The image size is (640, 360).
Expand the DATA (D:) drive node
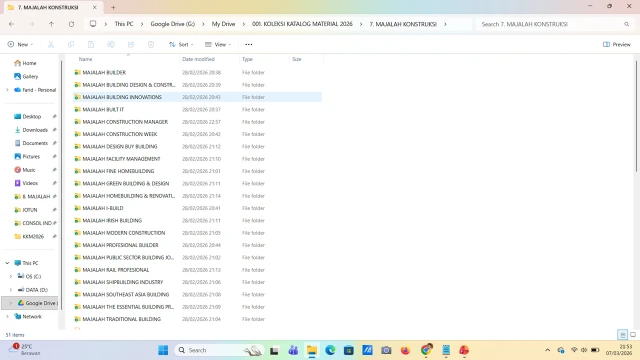[x=11, y=290]
